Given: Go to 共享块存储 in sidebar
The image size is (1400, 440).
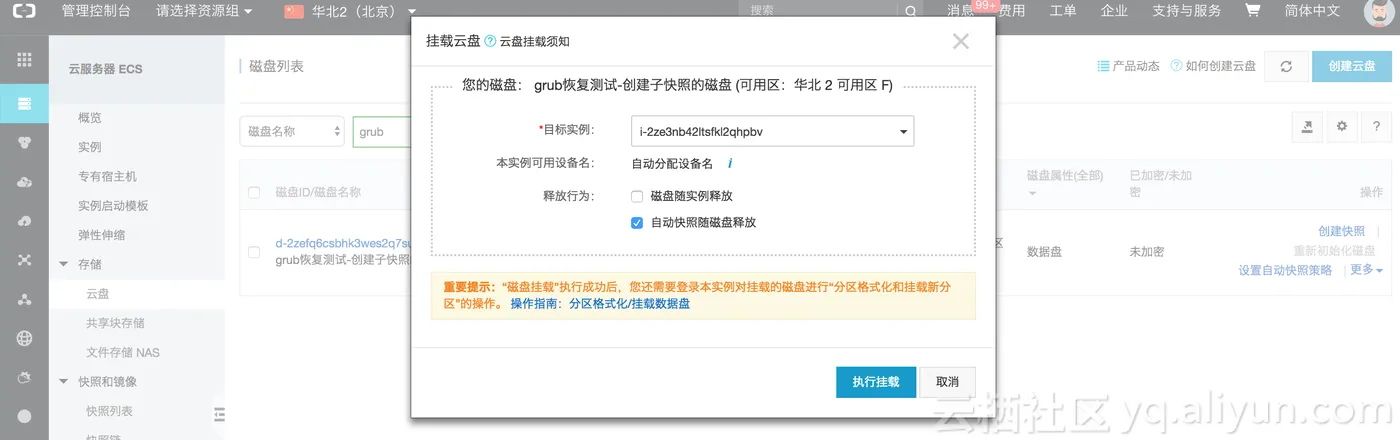Looking at the screenshot, I should tap(115, 323).
